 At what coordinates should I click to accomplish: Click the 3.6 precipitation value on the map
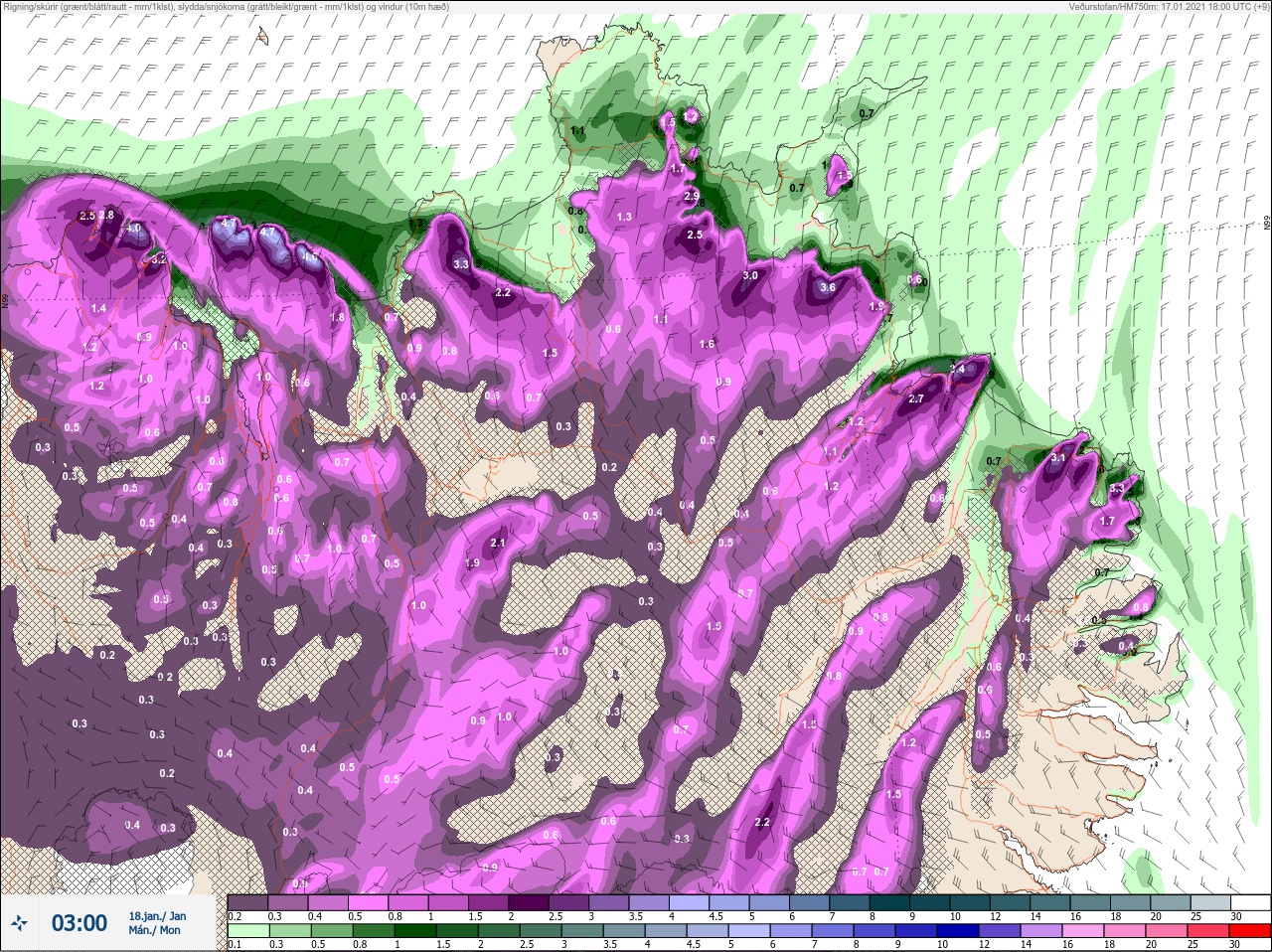pos(828,287)
